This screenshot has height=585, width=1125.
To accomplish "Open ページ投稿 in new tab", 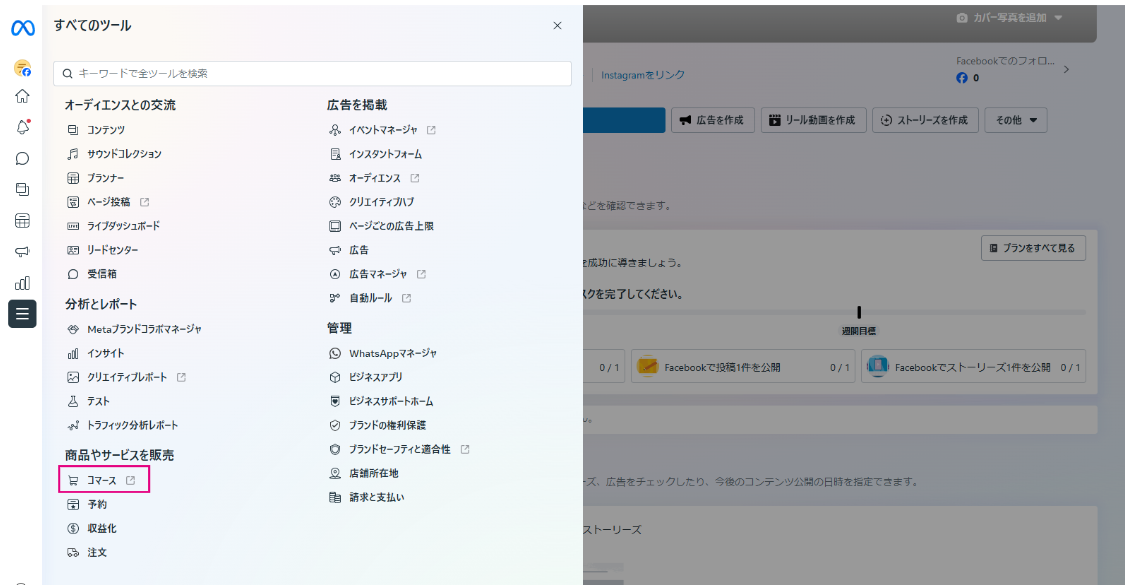I will [x=108, y=202].
